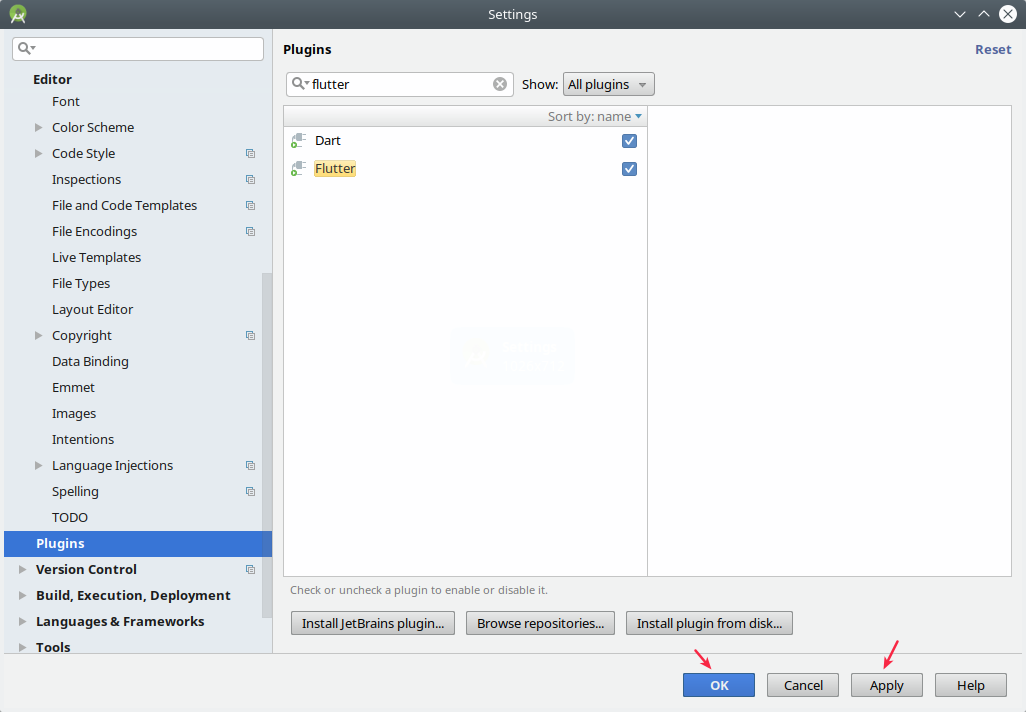Viewport: 1026px width, 712px height.
Task: Disable the Flutter plugin checkbox
Action: click(x=629, y=169)
